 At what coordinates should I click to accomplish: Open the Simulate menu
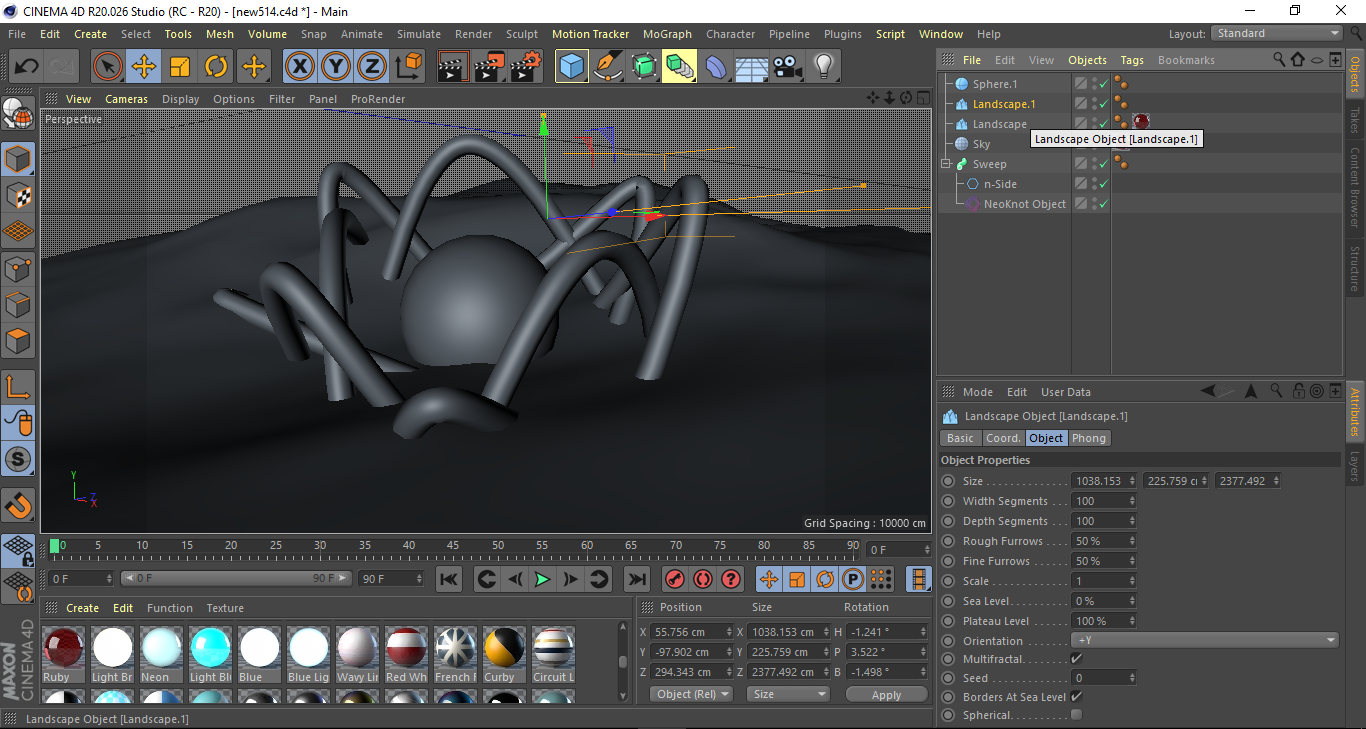click(418, 34)
